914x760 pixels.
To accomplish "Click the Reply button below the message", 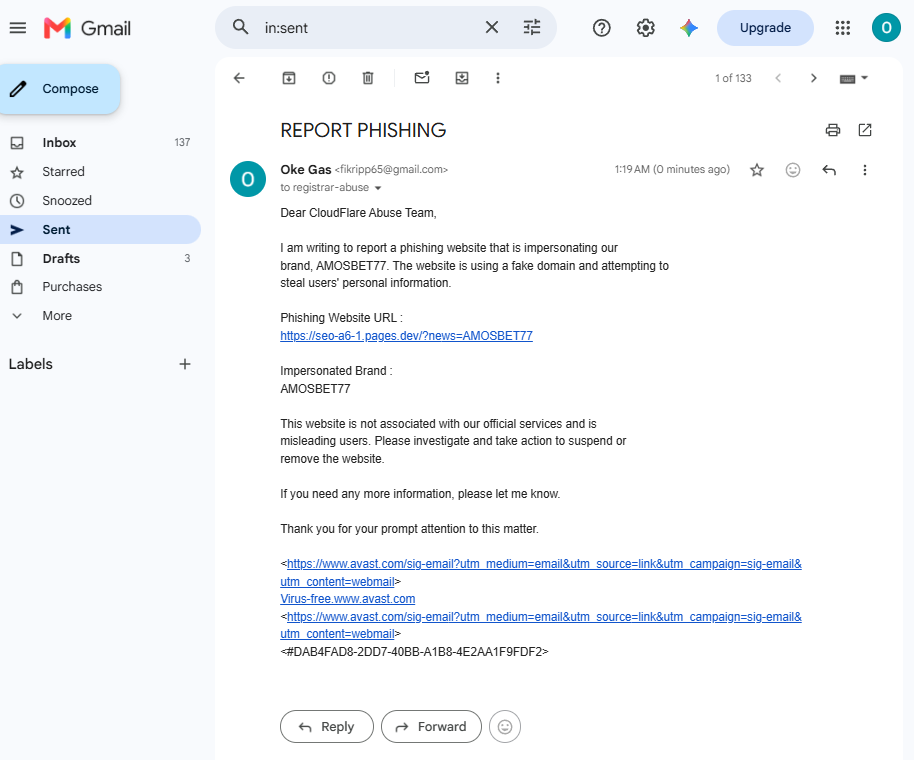I will [326, 726].
